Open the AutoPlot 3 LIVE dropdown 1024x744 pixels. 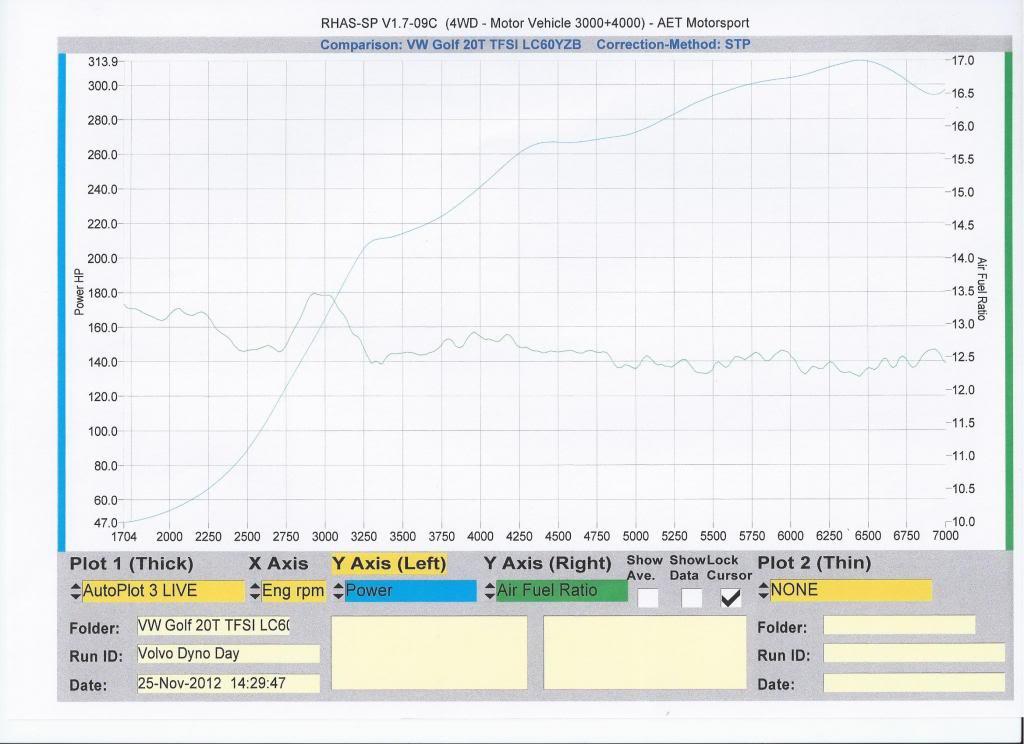(162, 591)
